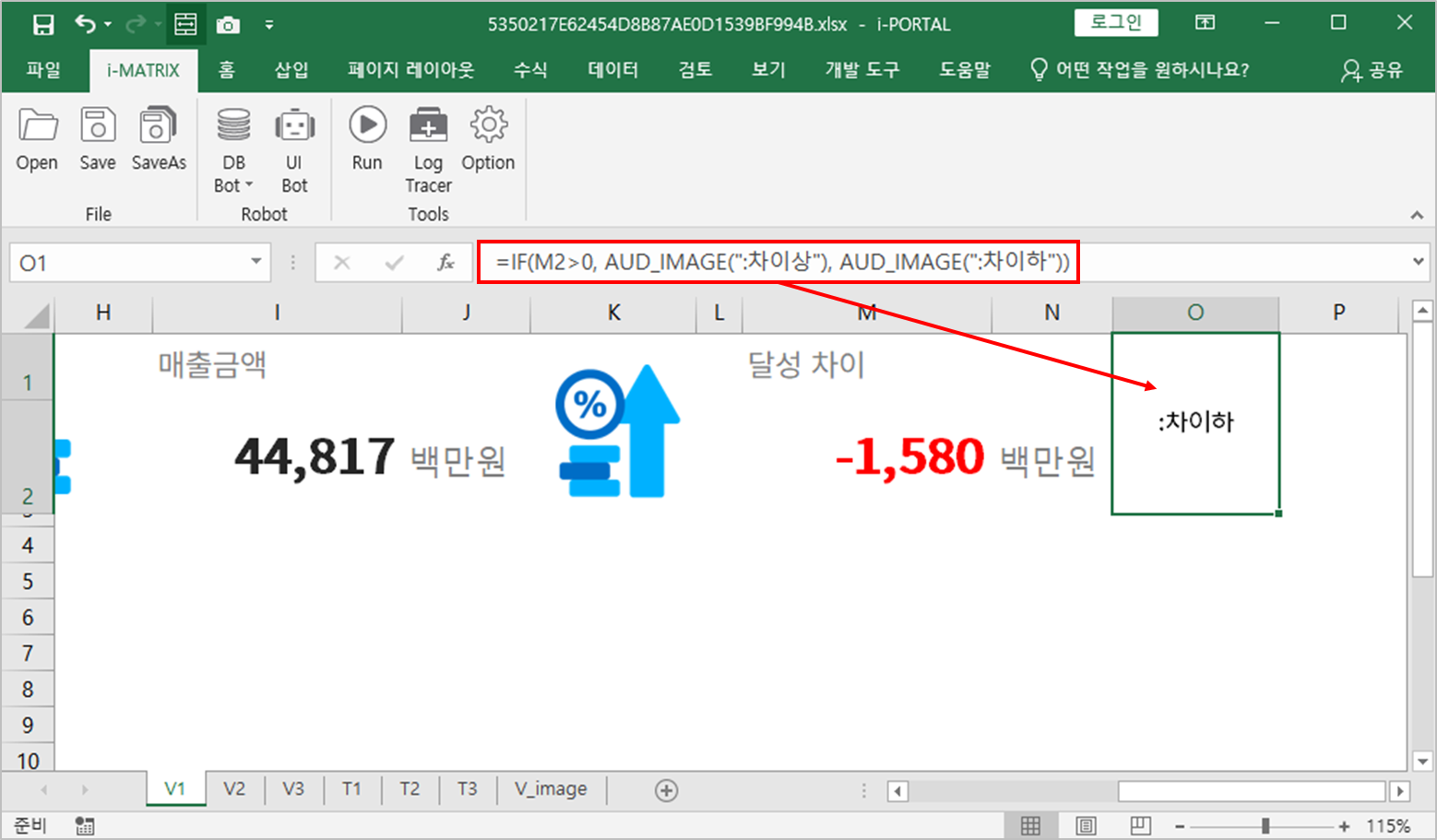Click the 공유 share button

[1372, 70]
